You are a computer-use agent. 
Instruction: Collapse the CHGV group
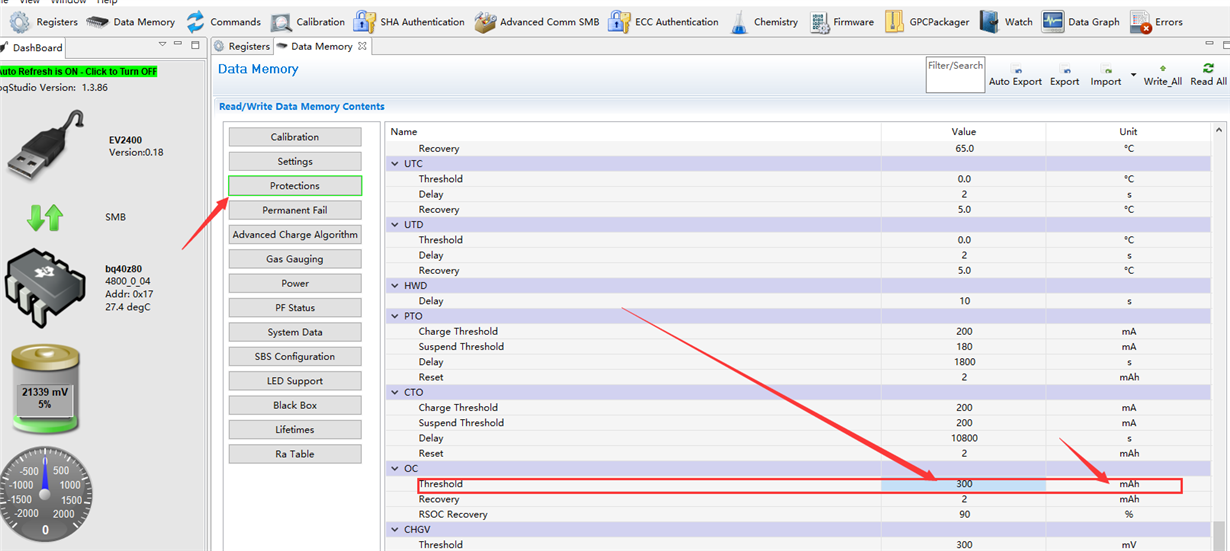pyautogui.click(x=394, y=529)
